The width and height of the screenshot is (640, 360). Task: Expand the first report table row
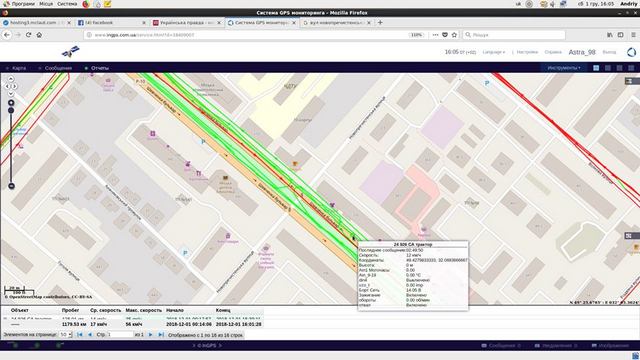tap(6, 318)
